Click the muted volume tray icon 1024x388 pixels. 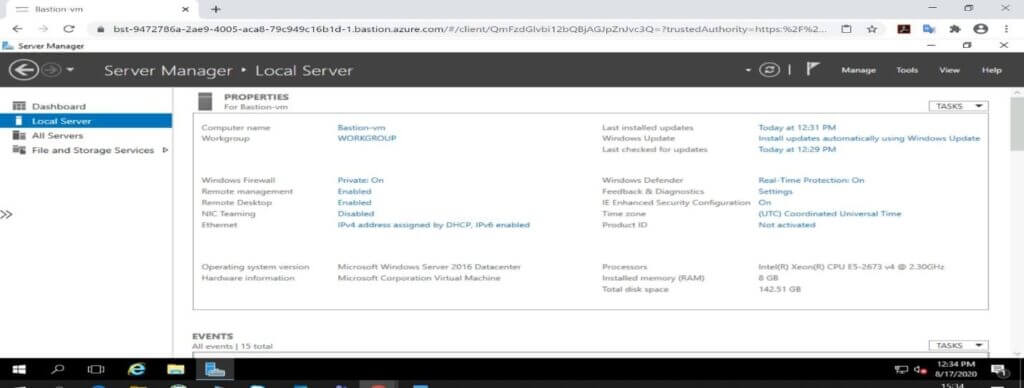pyautogui.click(x=921, y=370)
